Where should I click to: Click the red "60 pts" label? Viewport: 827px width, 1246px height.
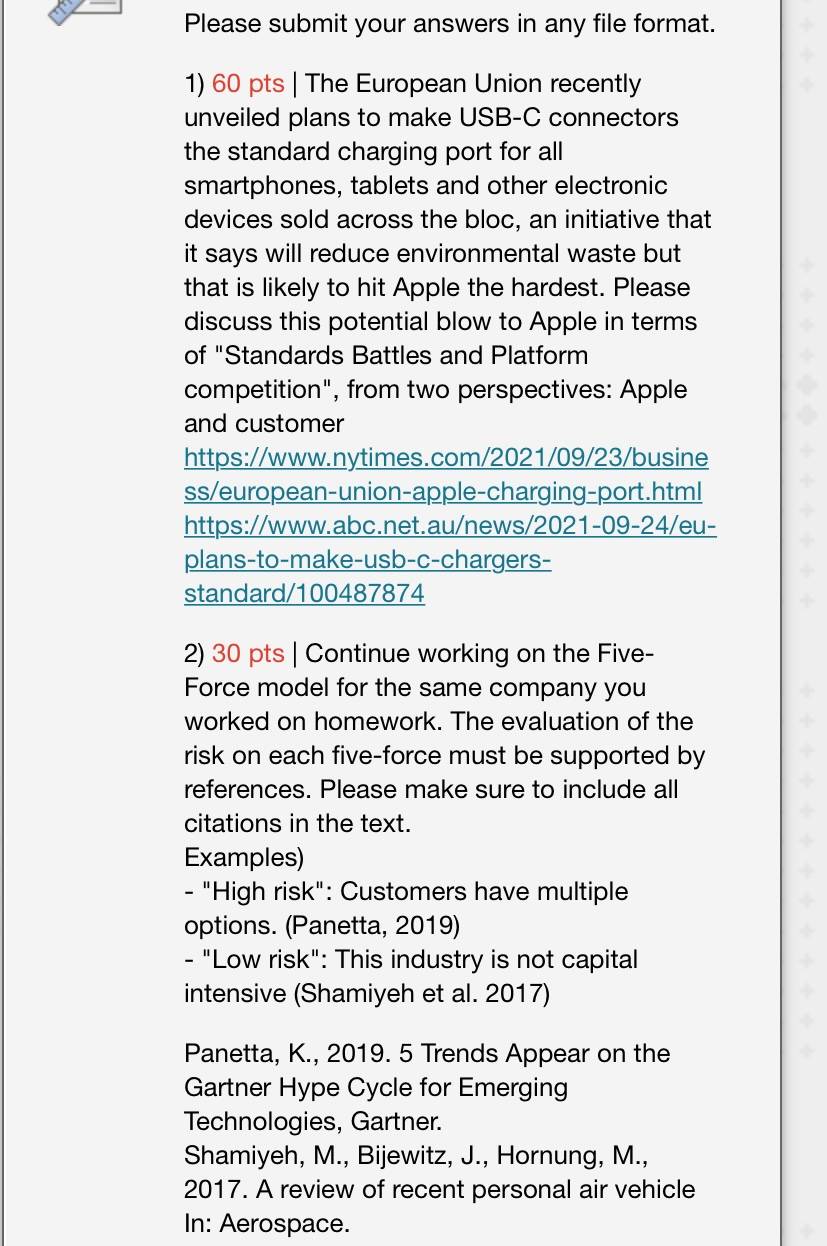coord(248,84)
